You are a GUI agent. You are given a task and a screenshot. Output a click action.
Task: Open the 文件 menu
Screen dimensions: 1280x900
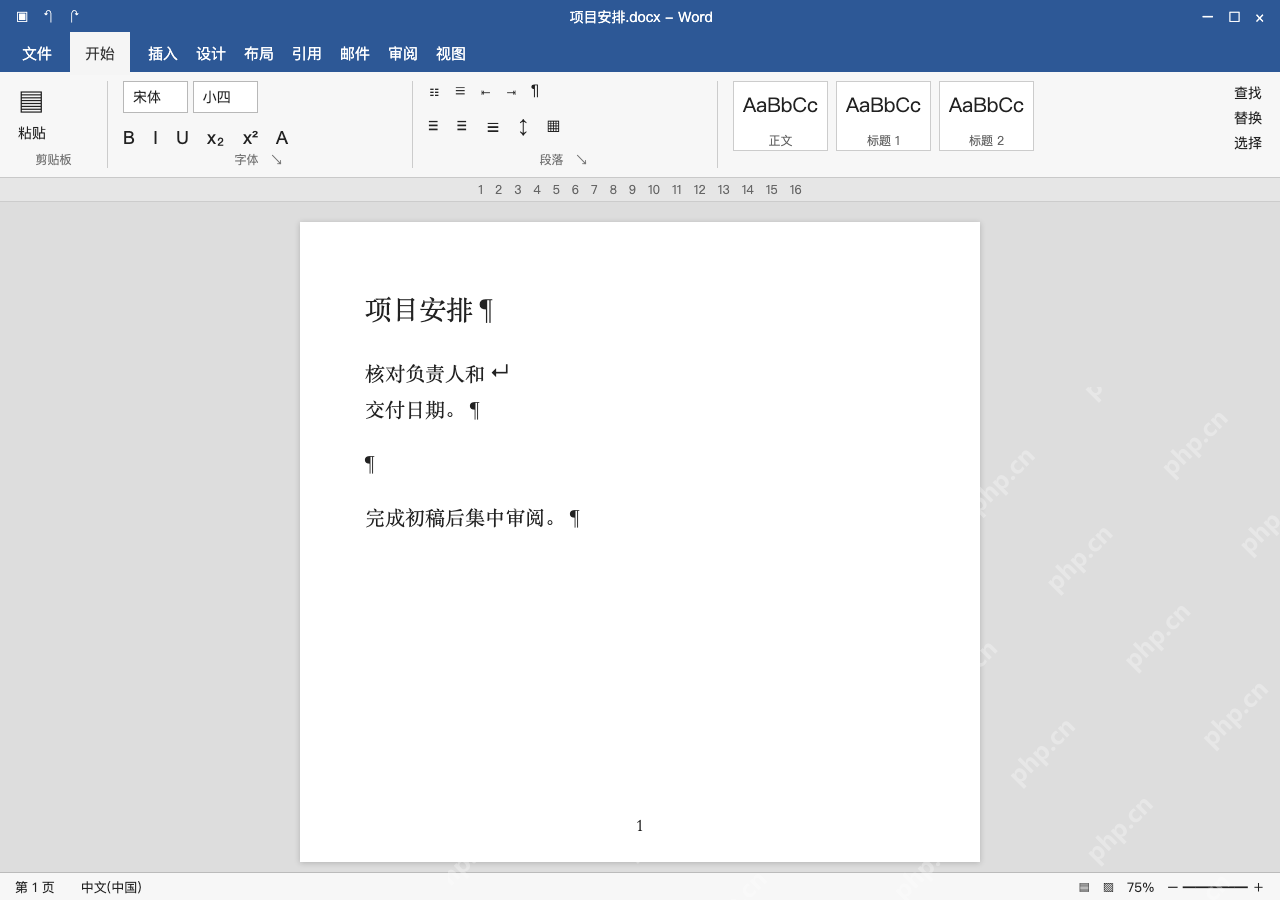tap(37, 54)
